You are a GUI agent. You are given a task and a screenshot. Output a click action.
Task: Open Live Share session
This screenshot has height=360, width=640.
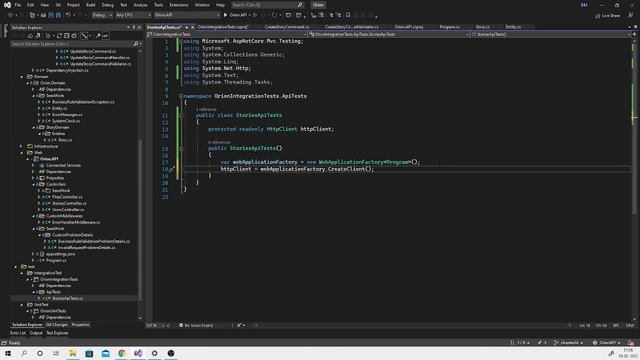pos(608,16)
